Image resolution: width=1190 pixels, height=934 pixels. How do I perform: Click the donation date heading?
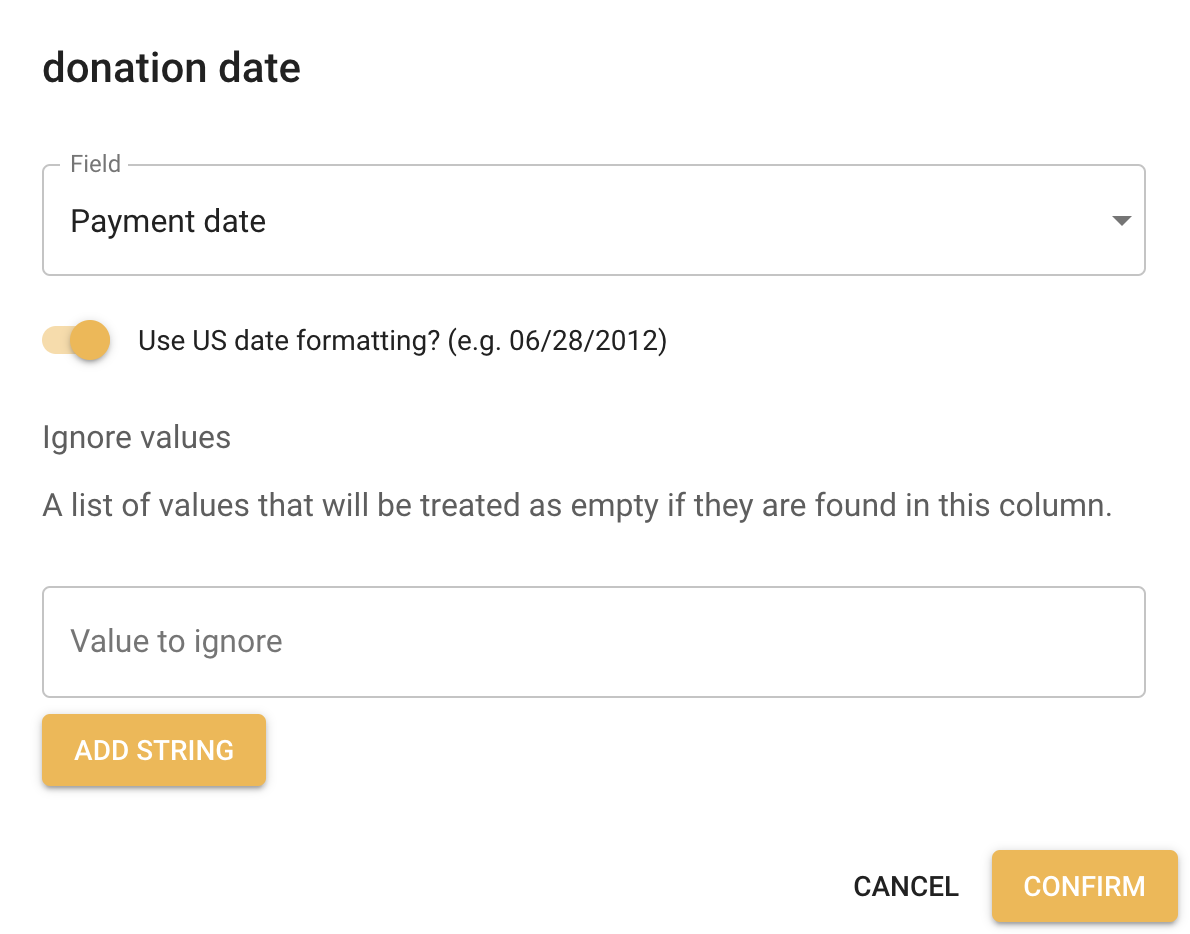[170, 67]
